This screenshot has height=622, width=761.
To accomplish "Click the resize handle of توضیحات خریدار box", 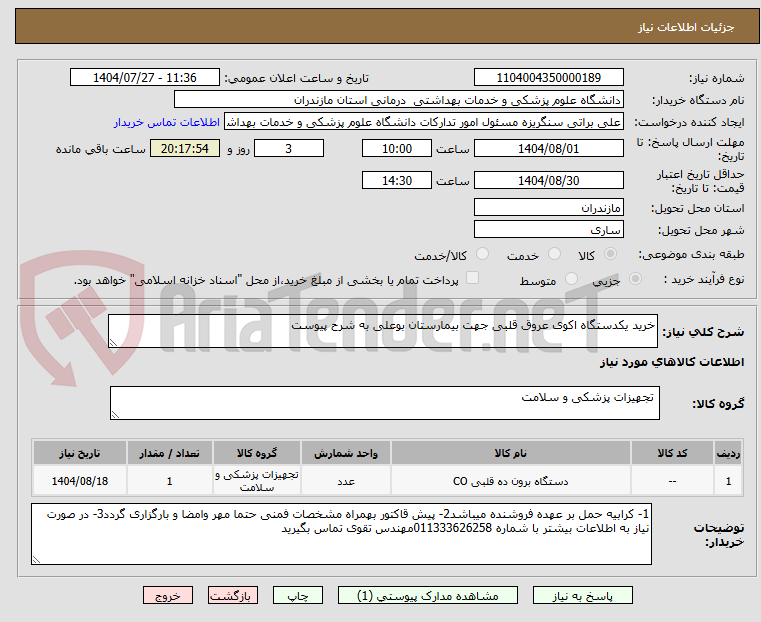I will coord(36,560).
